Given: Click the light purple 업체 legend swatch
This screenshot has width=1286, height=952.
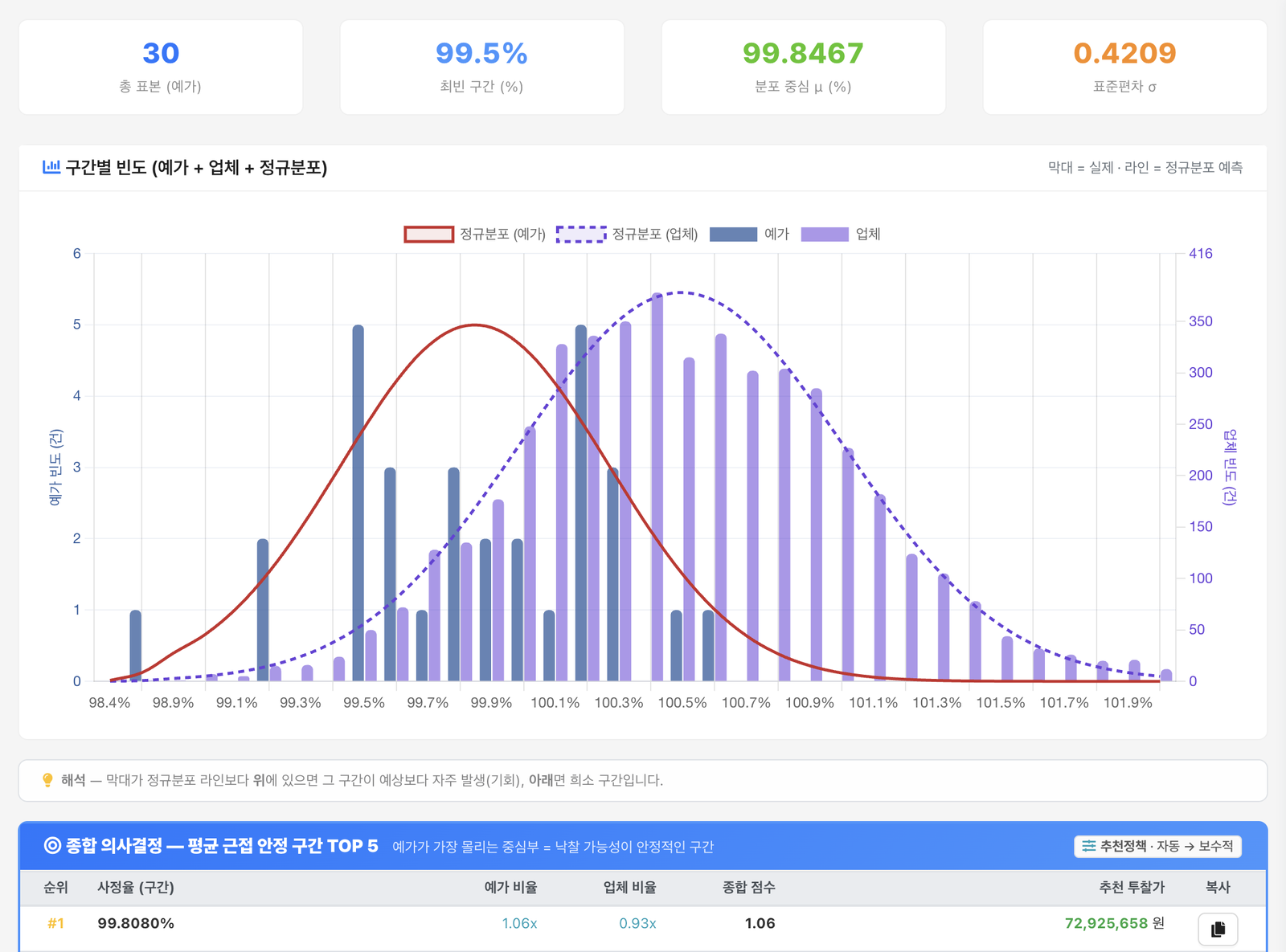Looking at the screenshot, I should [x=825, y=234].
